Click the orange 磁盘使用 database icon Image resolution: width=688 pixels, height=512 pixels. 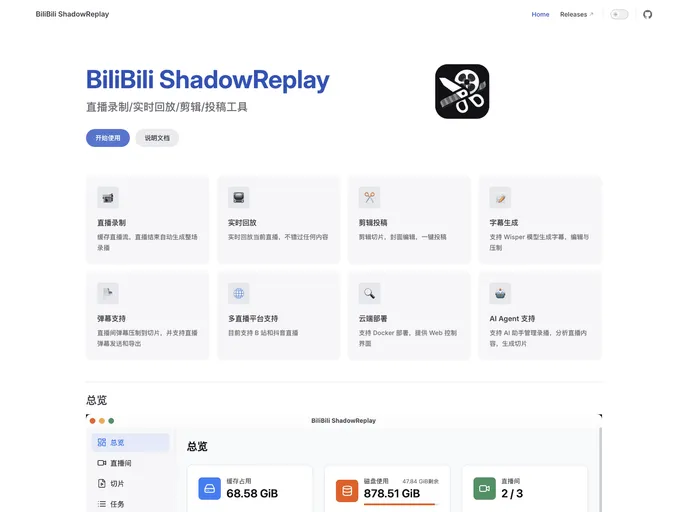[x=347, y=491]
